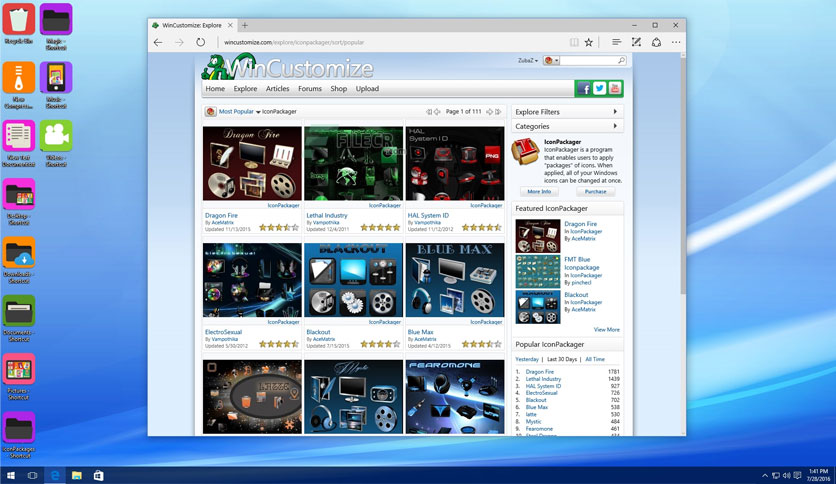The width and height of the screenshot is (836, 484).
Task: Click View More under Featured IconPackager
Action: point(607,330)
